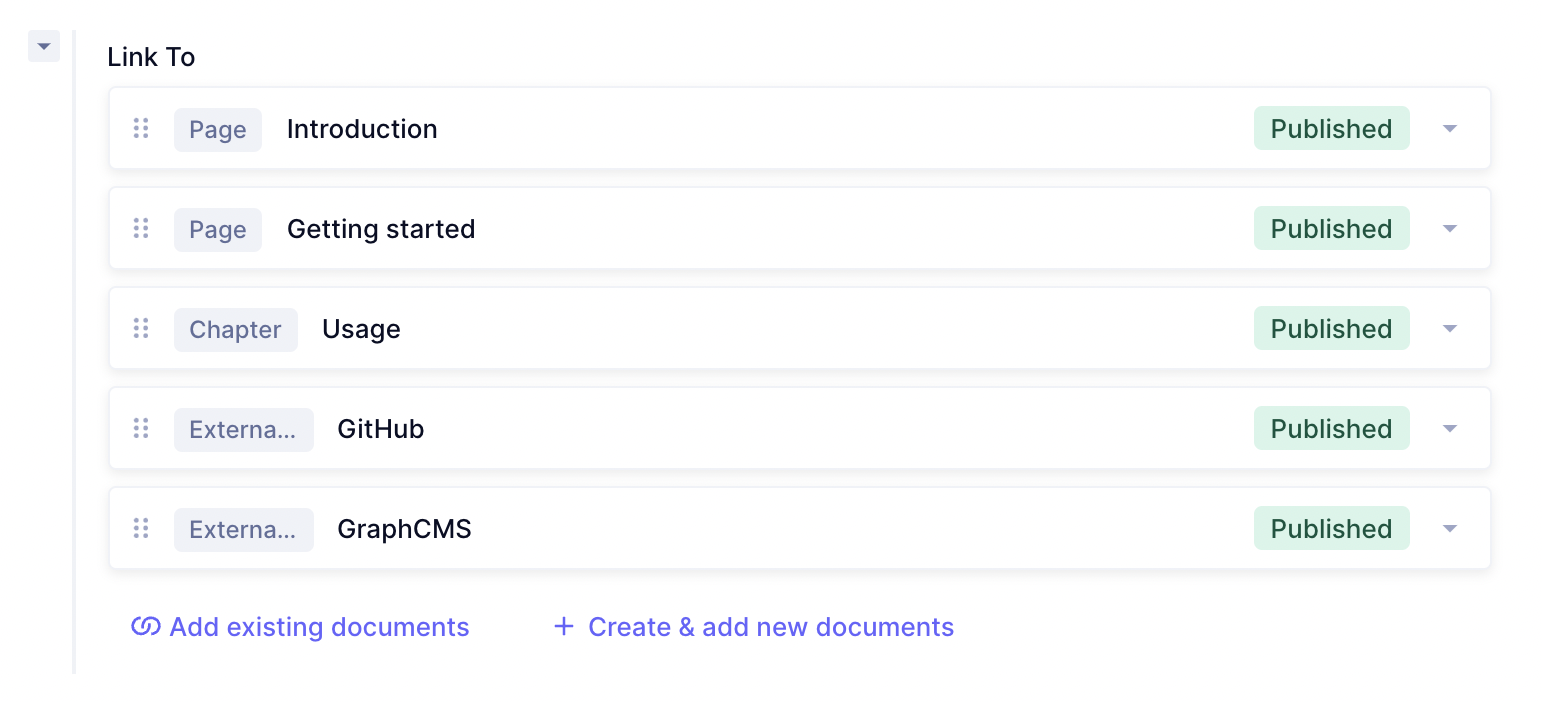Click the link icon beside Add existing documents
Image resolution: width=1542 pixels, height=702 pixels.
click(146, 627)
